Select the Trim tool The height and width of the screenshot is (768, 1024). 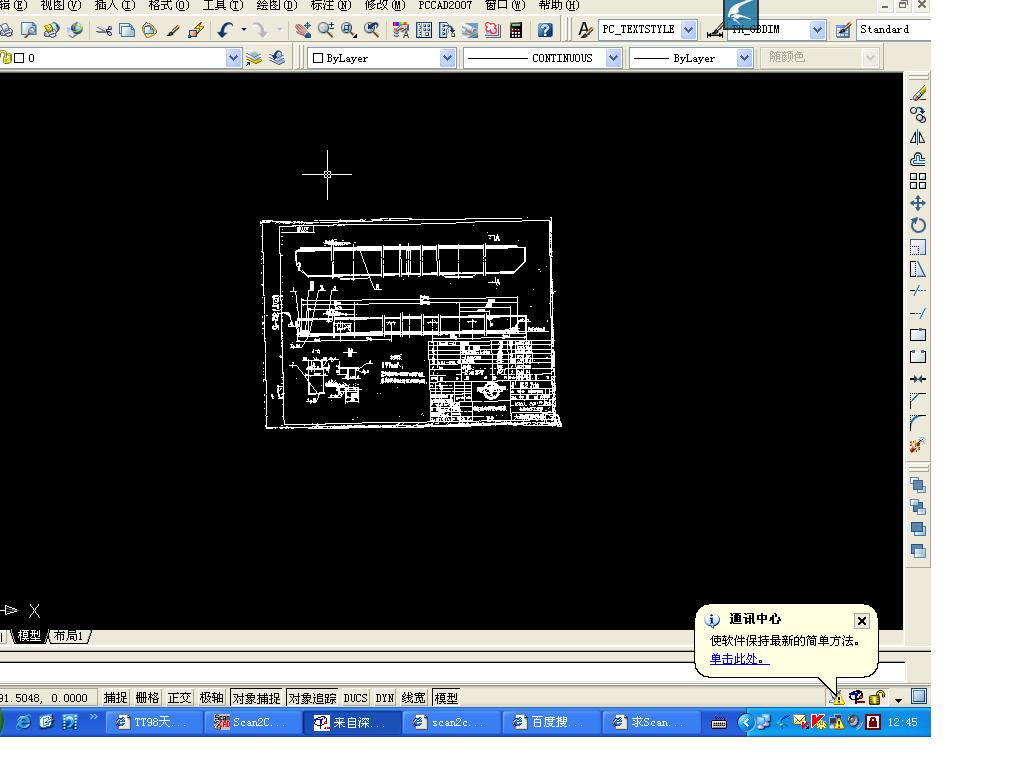(x=918, y=291)
